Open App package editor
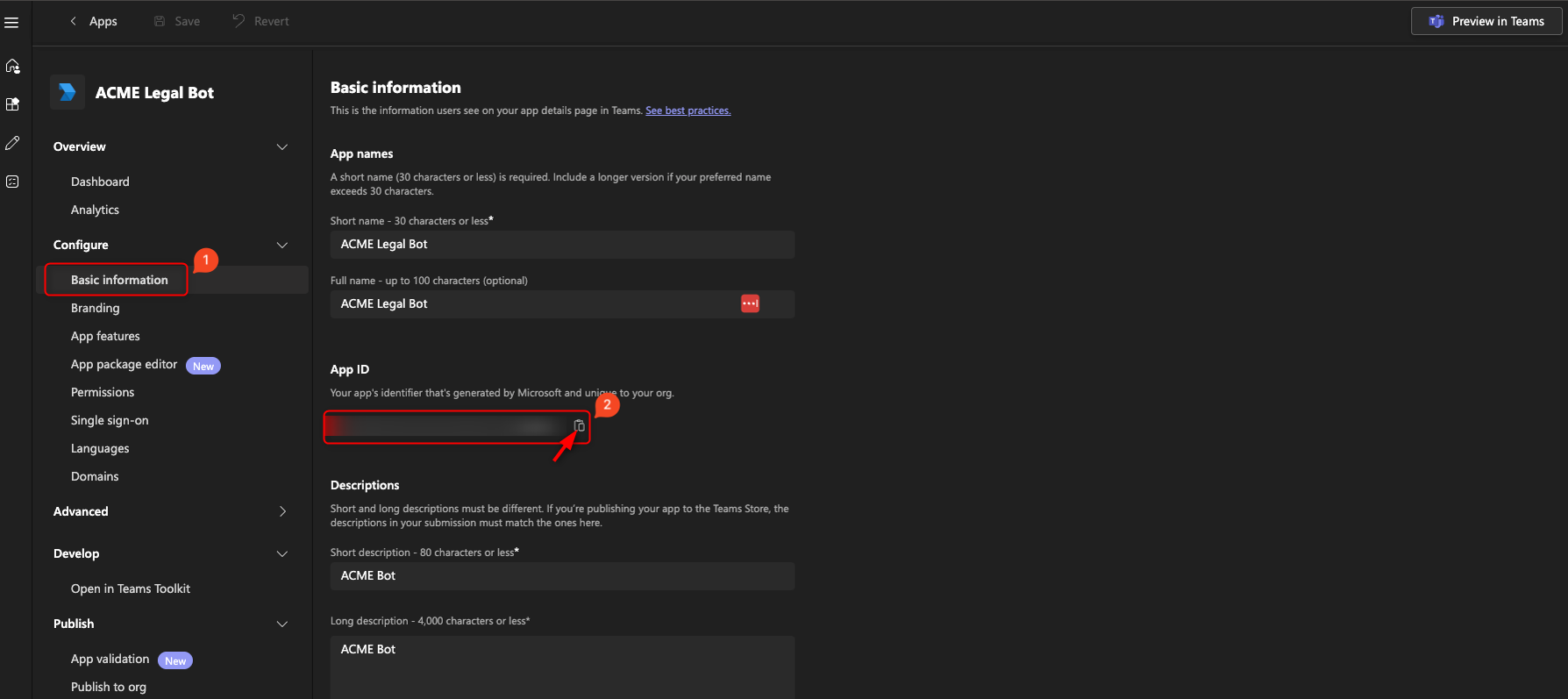The image size is (1568, 699). (x=124, y=364)
